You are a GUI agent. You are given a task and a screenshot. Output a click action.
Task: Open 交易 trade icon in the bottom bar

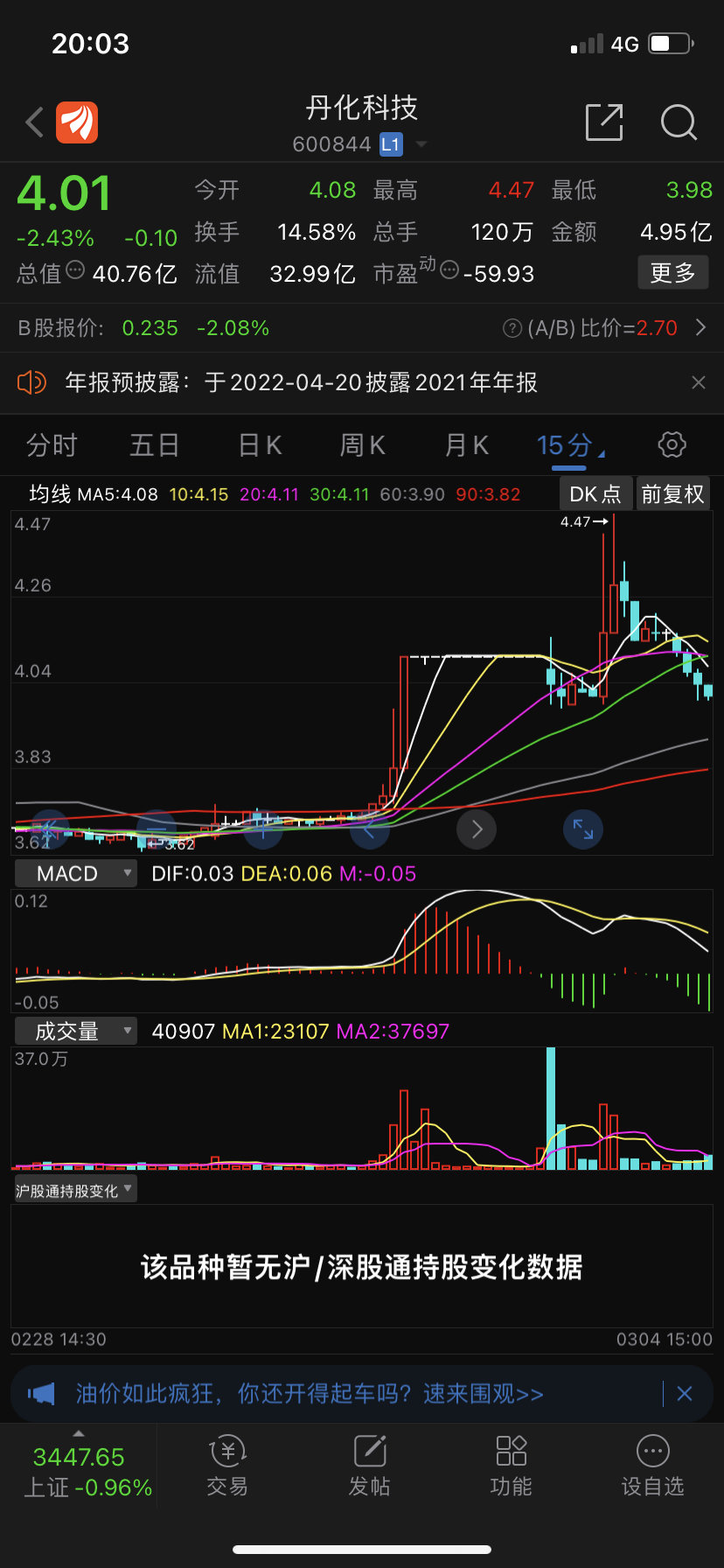(x=227, y=1466)
